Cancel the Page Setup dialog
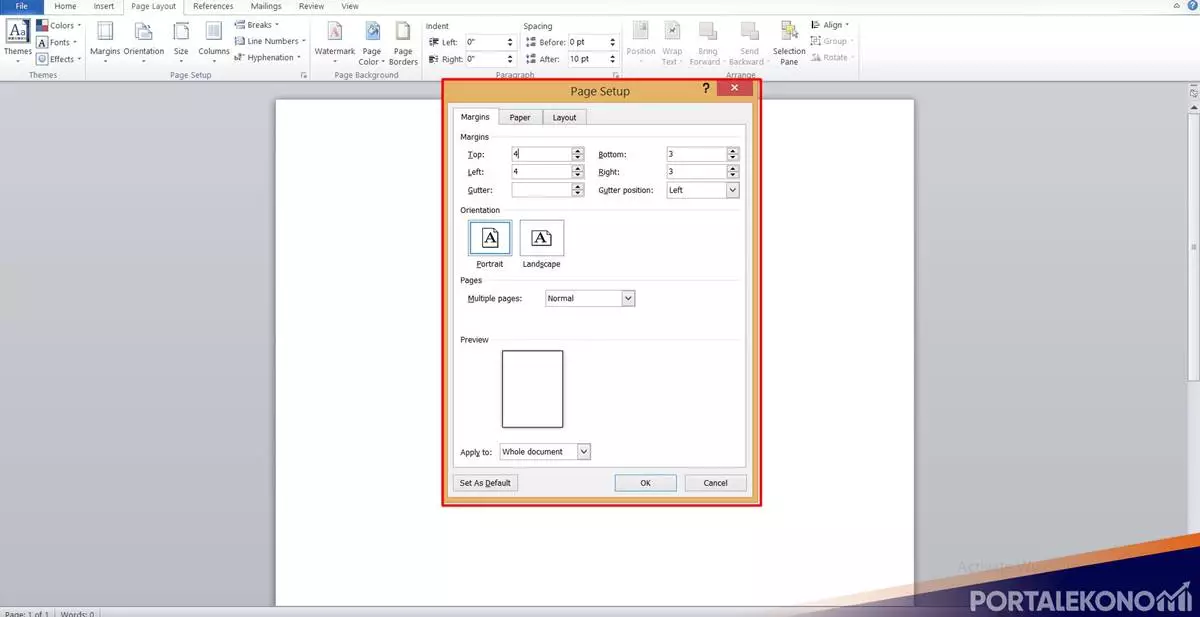The image size is (1200, 617). (x=716, y=483)
